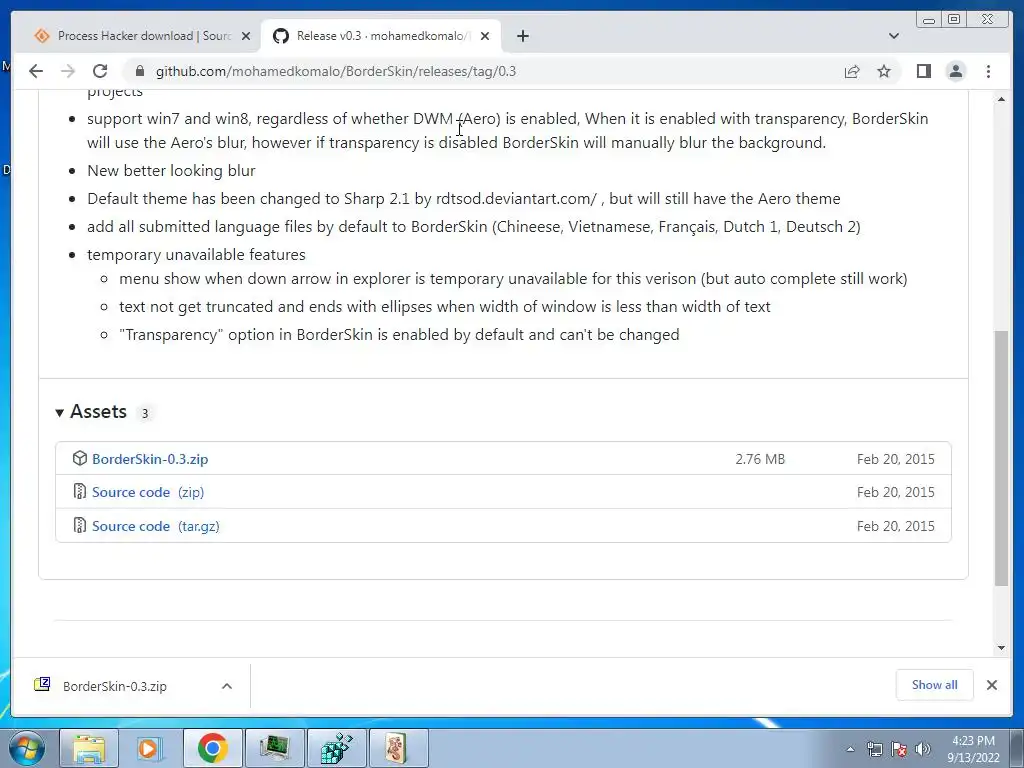This screenshot has width=1024, height=768.
Task: Open a new browser tab
Action: (x=522, y=36)
